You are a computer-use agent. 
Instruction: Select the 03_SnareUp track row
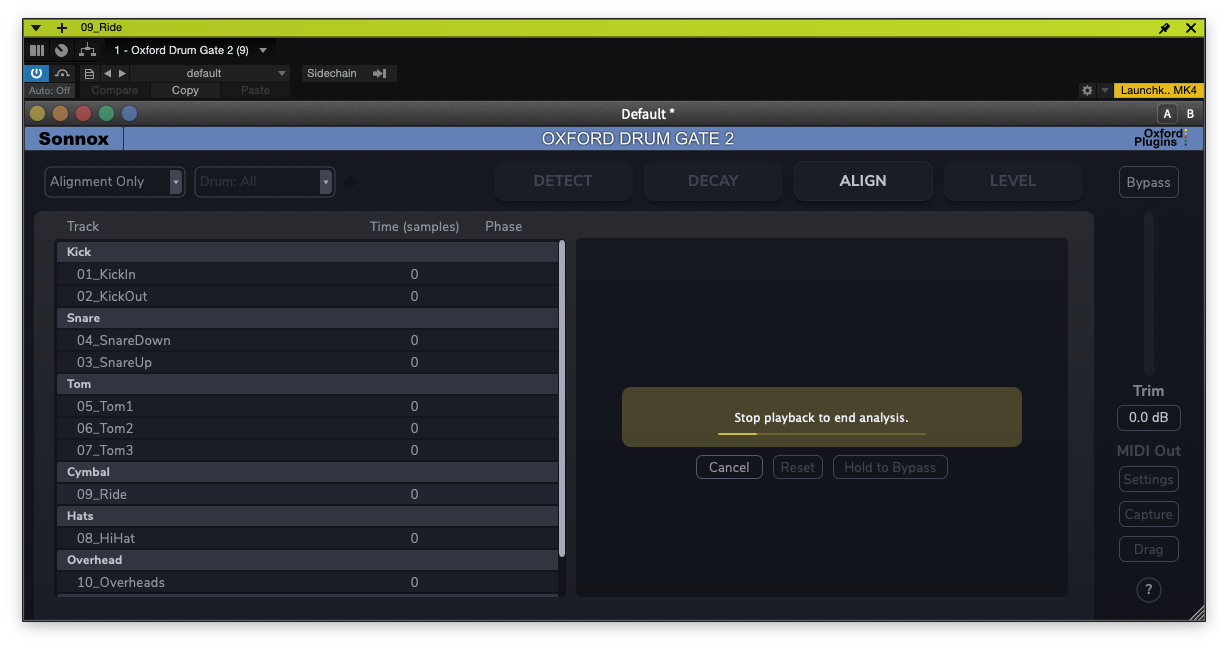pyautogui.click(x=307, y=362)
